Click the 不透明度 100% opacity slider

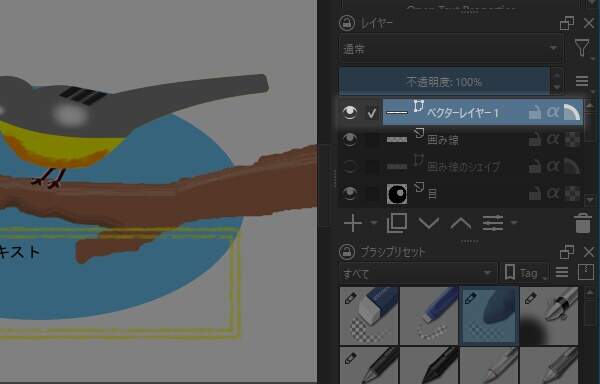pyautogui.click(x=444, y=82)
